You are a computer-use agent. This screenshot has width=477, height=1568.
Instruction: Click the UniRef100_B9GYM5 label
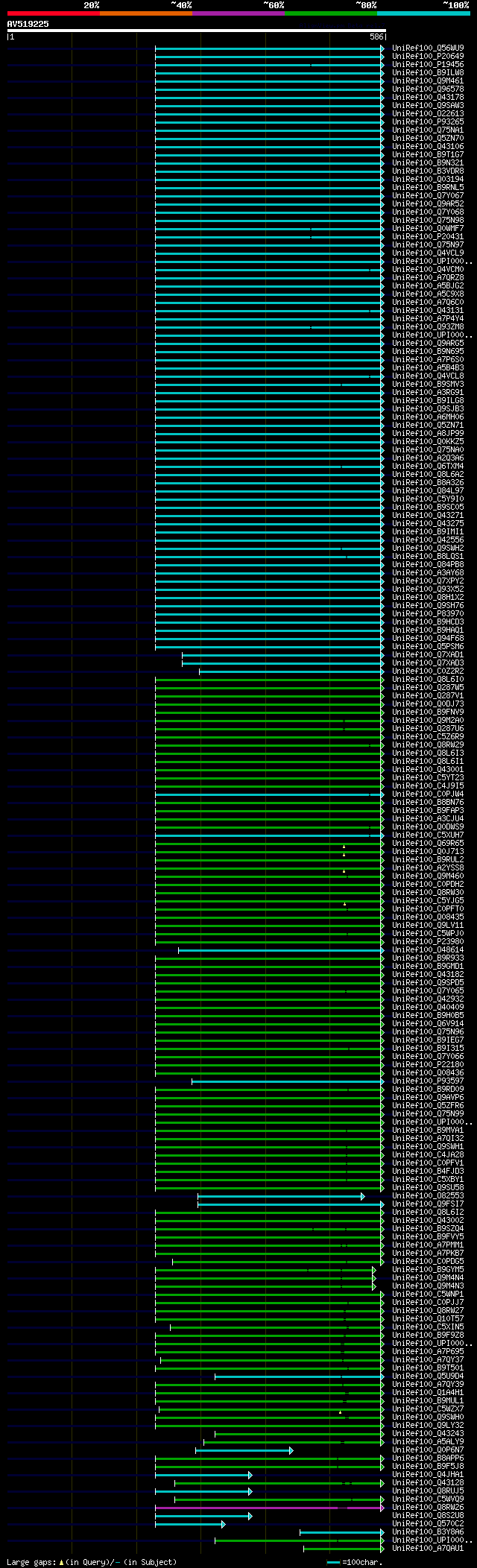428,1269
